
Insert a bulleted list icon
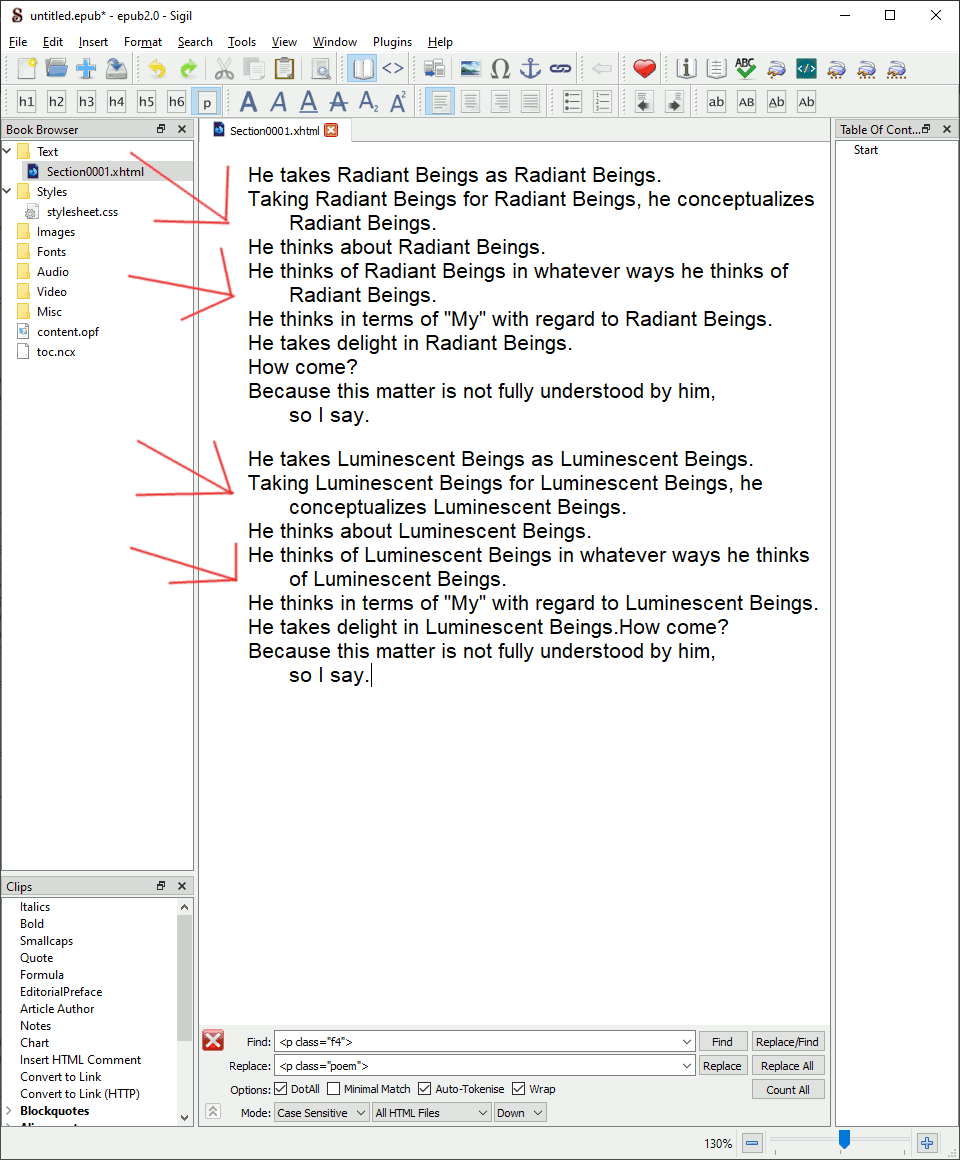572,101
